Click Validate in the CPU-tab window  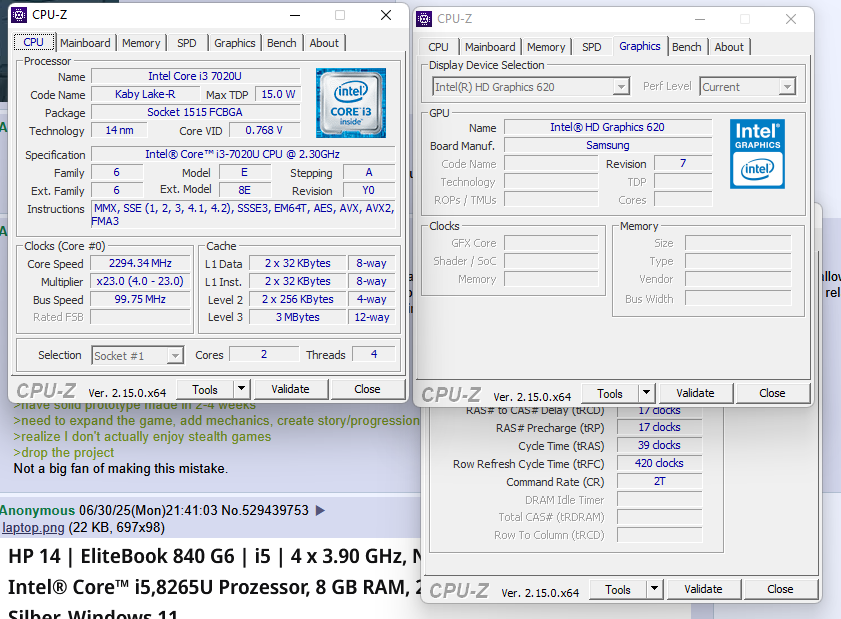(290, 389)
